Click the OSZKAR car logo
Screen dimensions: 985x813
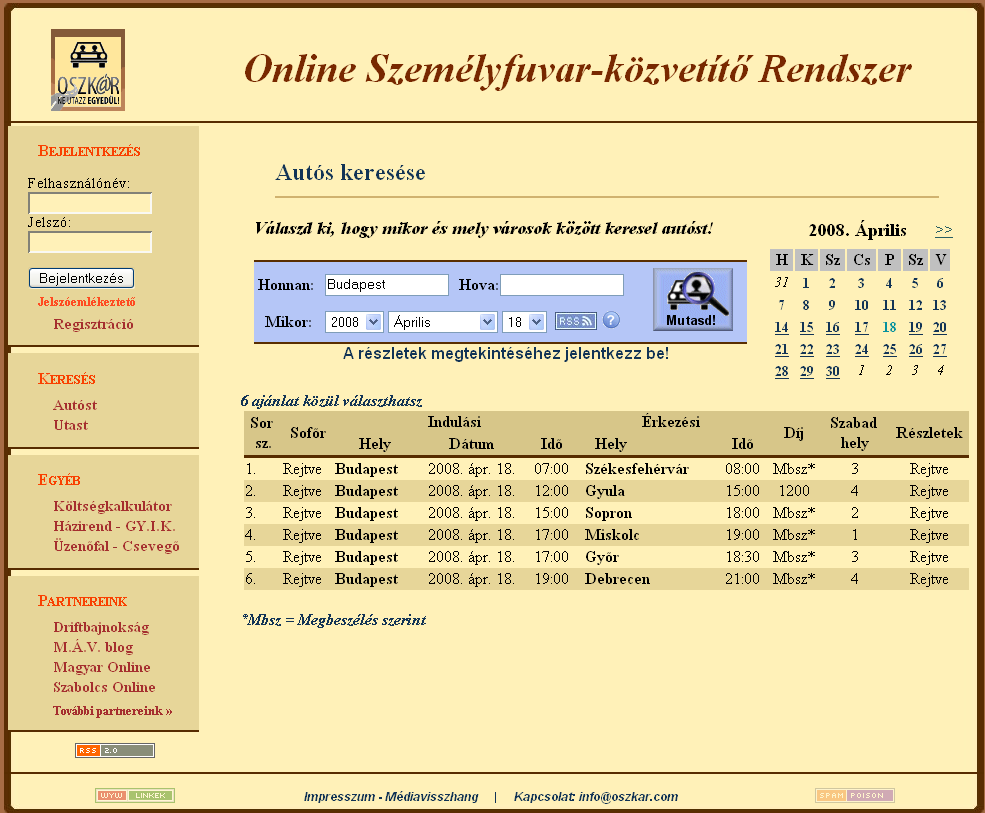[x=88, y=70]
